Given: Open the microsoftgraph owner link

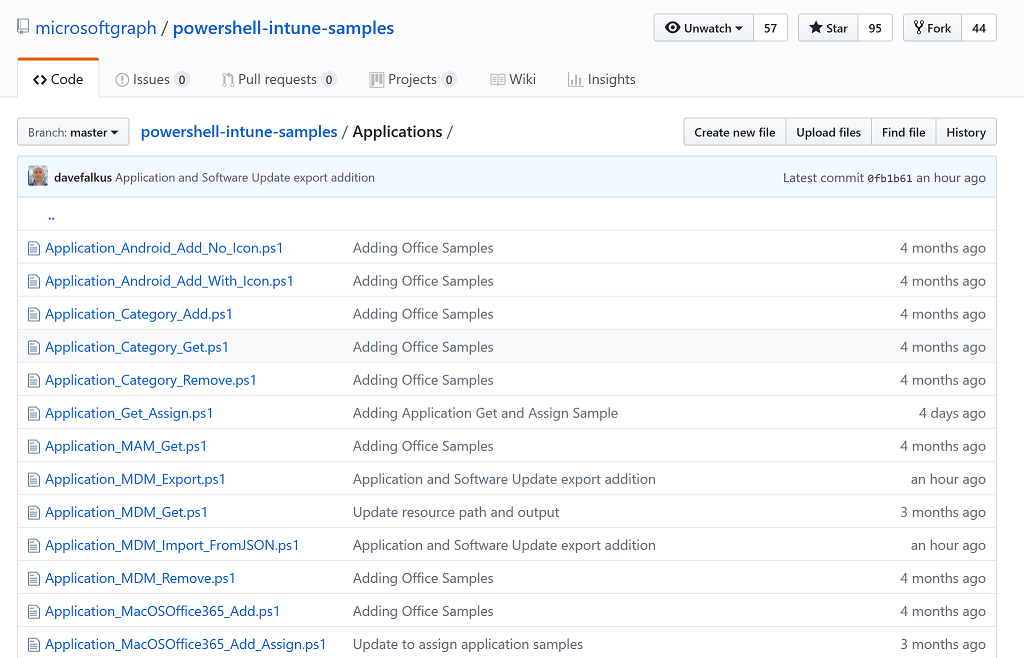Looking at the screenshot, I should point(96,28).
